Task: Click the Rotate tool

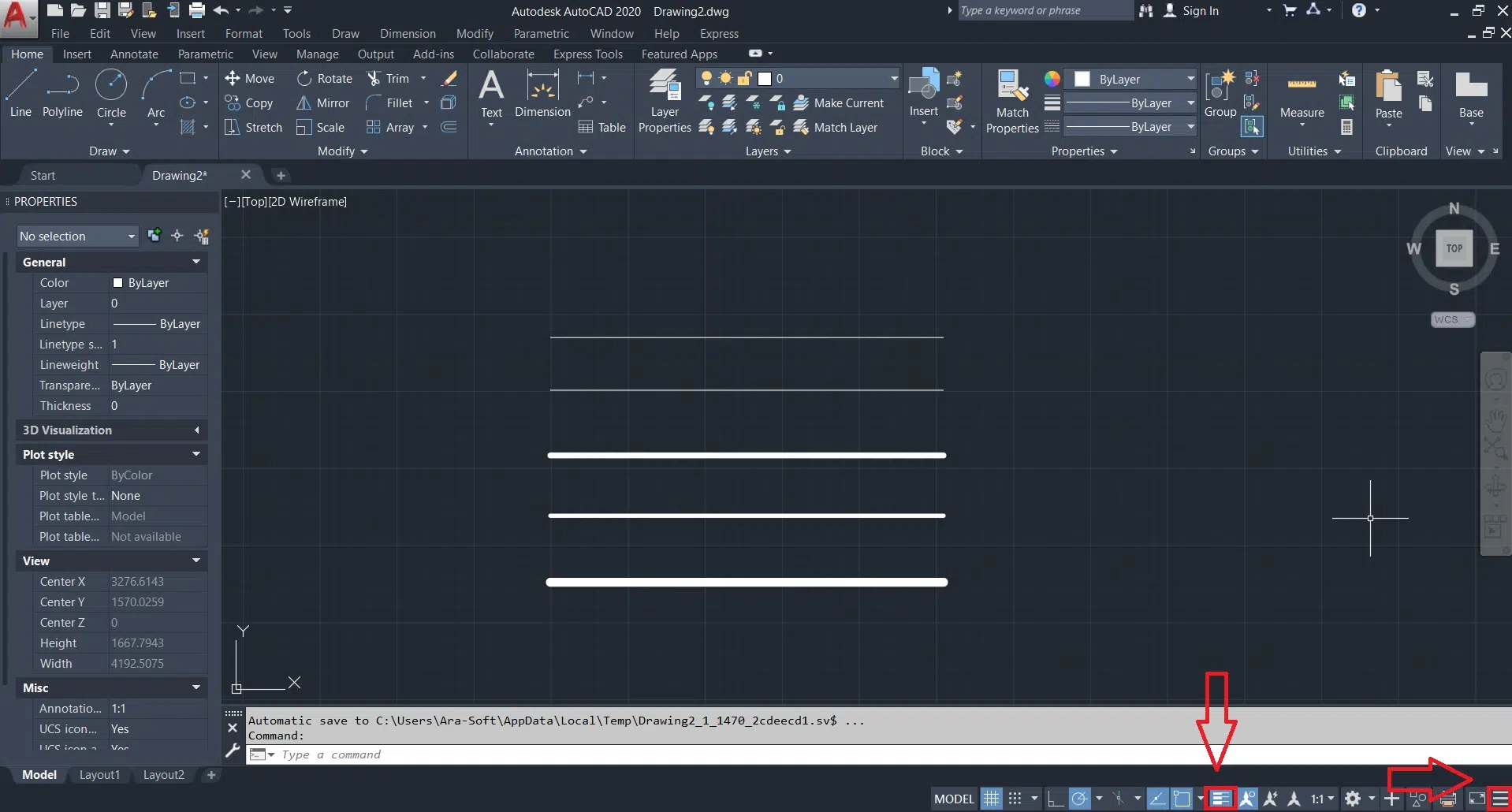Action: tap(325, 79)
